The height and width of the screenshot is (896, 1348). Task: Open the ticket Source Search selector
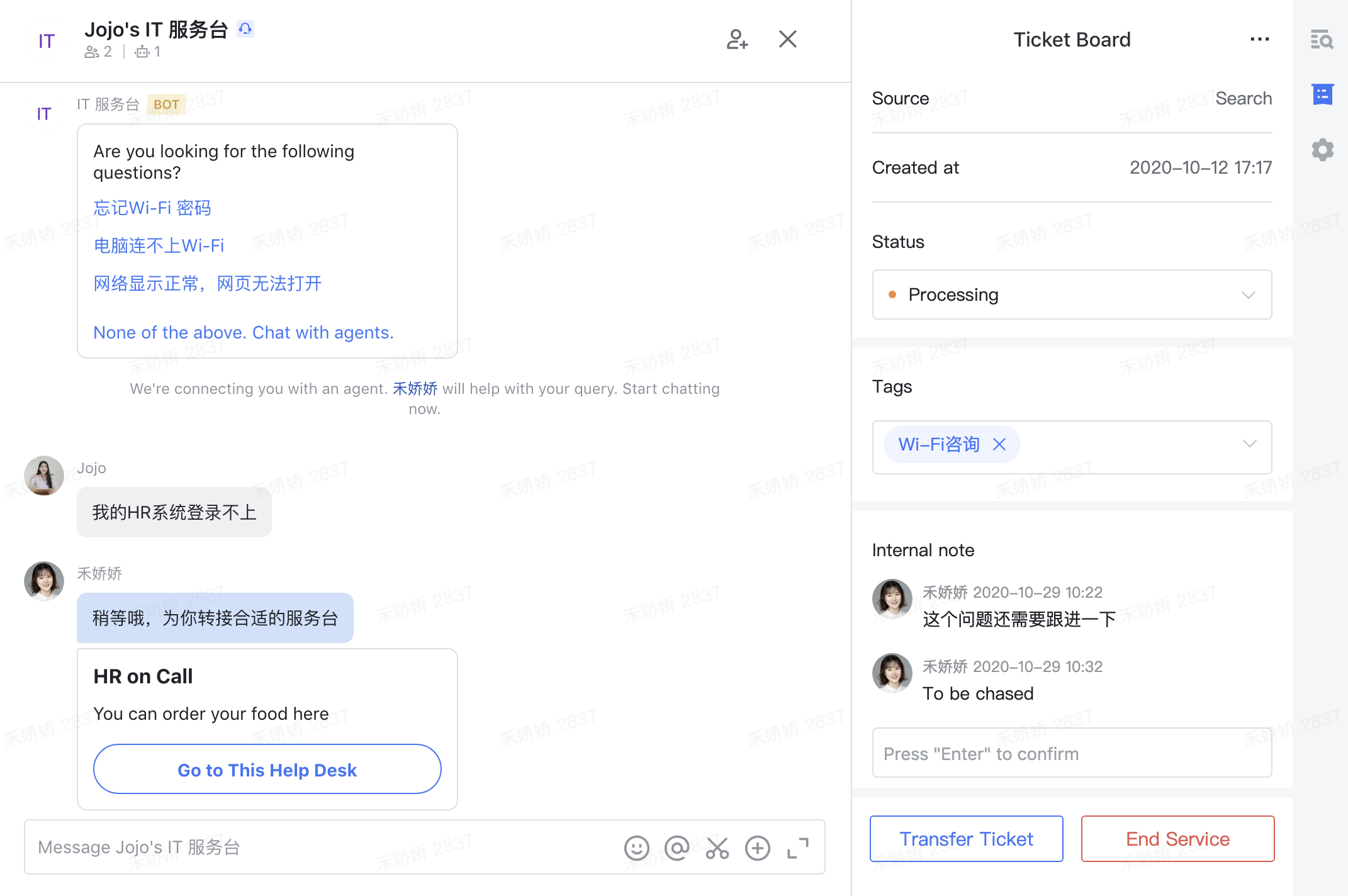[x=1243, y=98]
